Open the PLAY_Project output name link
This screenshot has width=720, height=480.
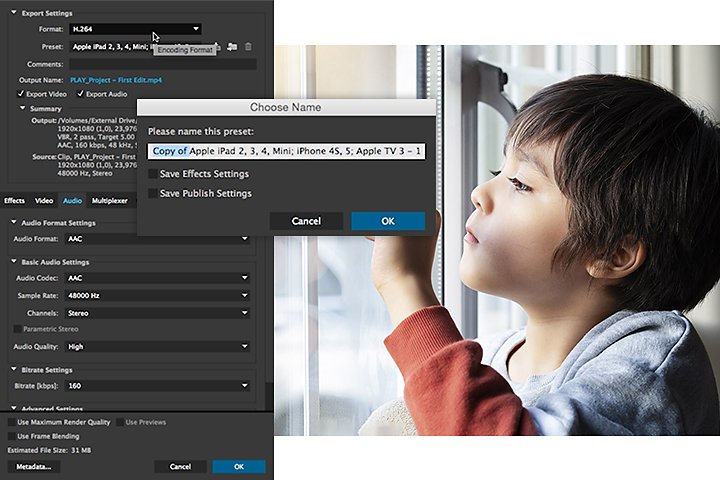[116, 80]
